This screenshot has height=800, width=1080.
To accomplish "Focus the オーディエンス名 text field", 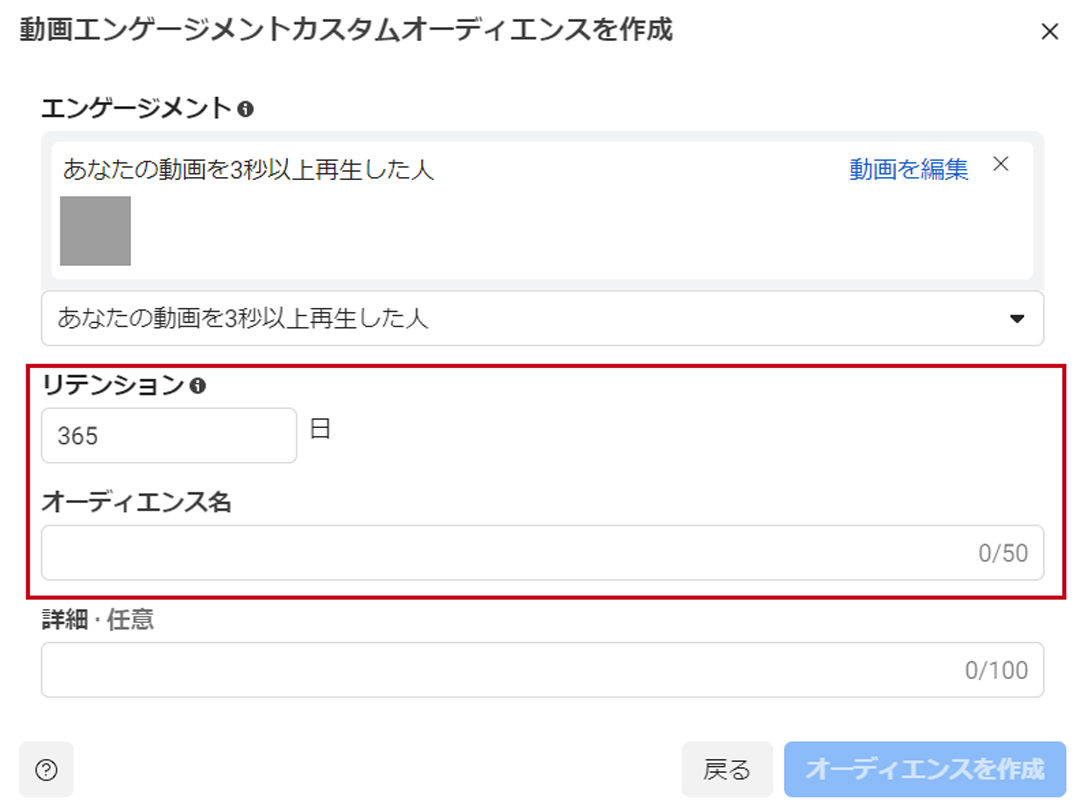I will (x=500, y=553).
